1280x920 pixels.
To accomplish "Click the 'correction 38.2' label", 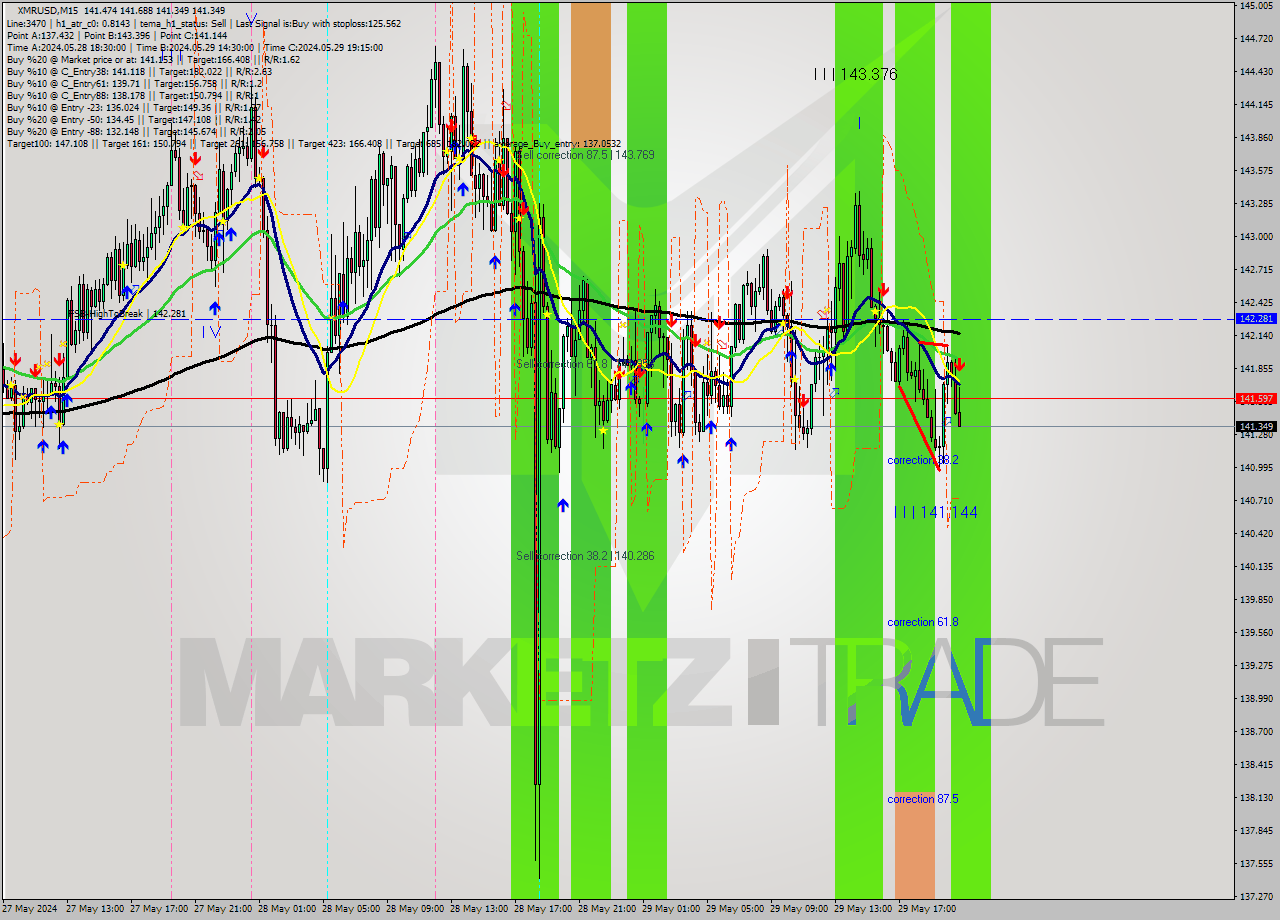I will [x=922, y=460].
